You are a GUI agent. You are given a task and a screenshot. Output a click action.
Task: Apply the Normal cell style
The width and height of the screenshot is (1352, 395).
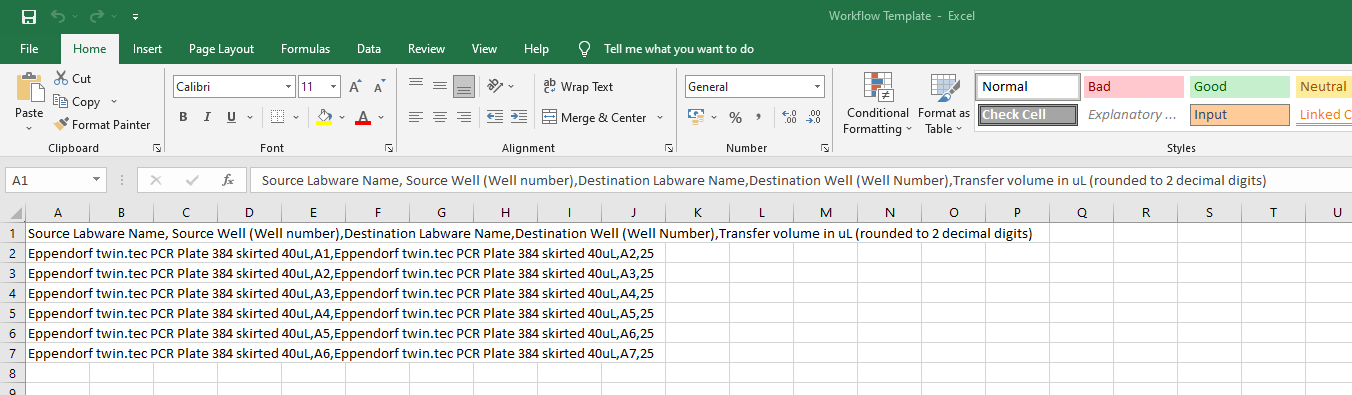(1028, 87)
